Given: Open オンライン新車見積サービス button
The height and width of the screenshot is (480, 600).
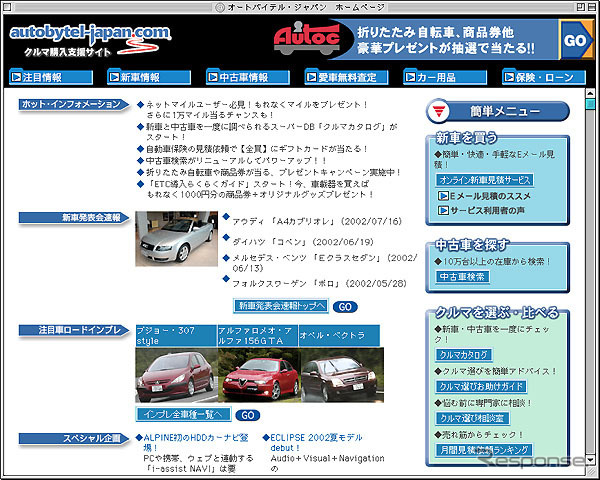Looking at the screenshot, I should pos(485,180).
